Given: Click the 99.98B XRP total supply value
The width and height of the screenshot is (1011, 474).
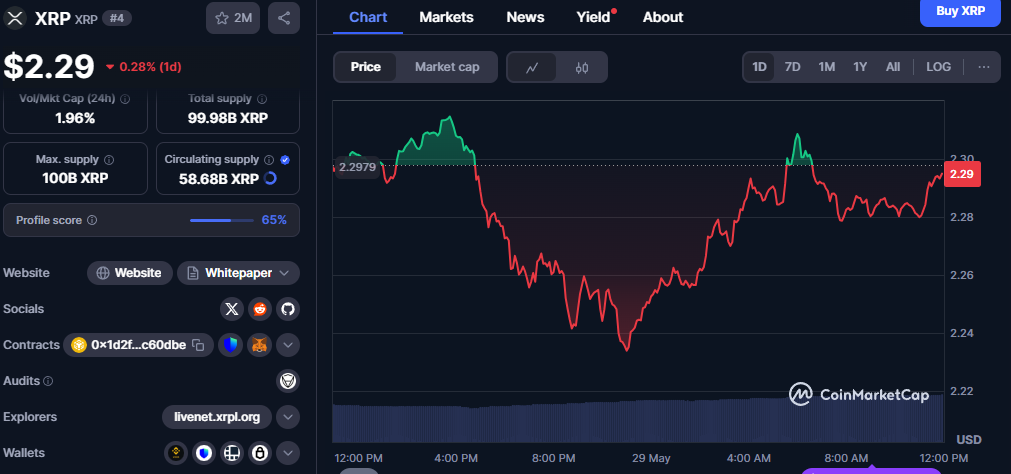Looking at the screenshot, I should pyautogui.click(x=228, y=118).
